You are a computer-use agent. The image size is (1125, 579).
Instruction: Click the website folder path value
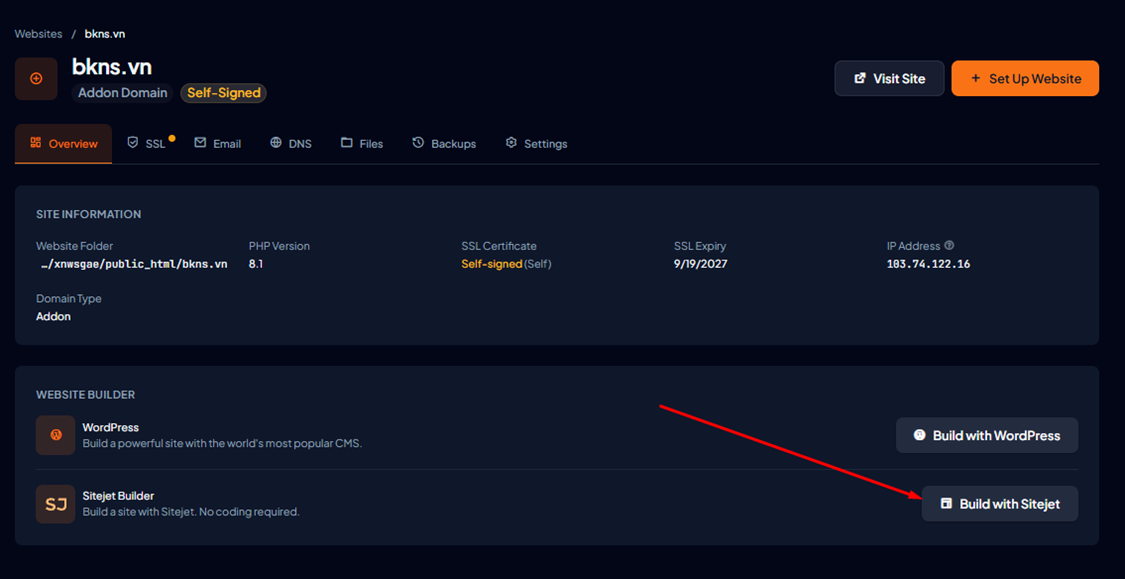[x=134, y=264]
